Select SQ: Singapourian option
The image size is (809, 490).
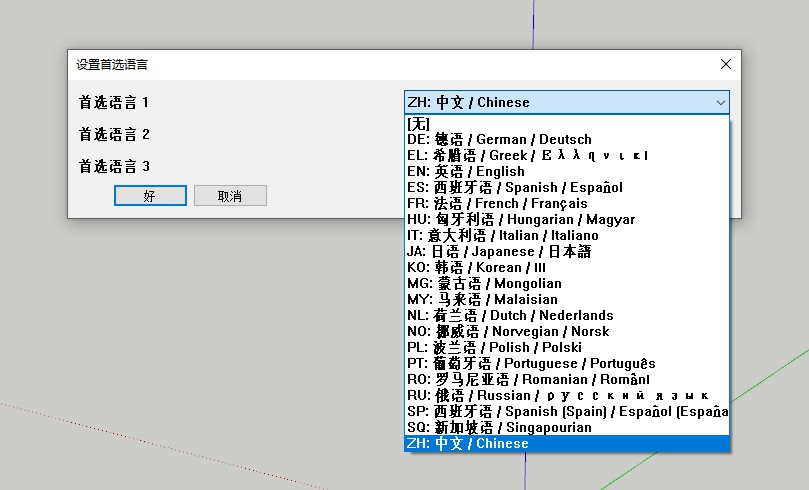[499, 428]
